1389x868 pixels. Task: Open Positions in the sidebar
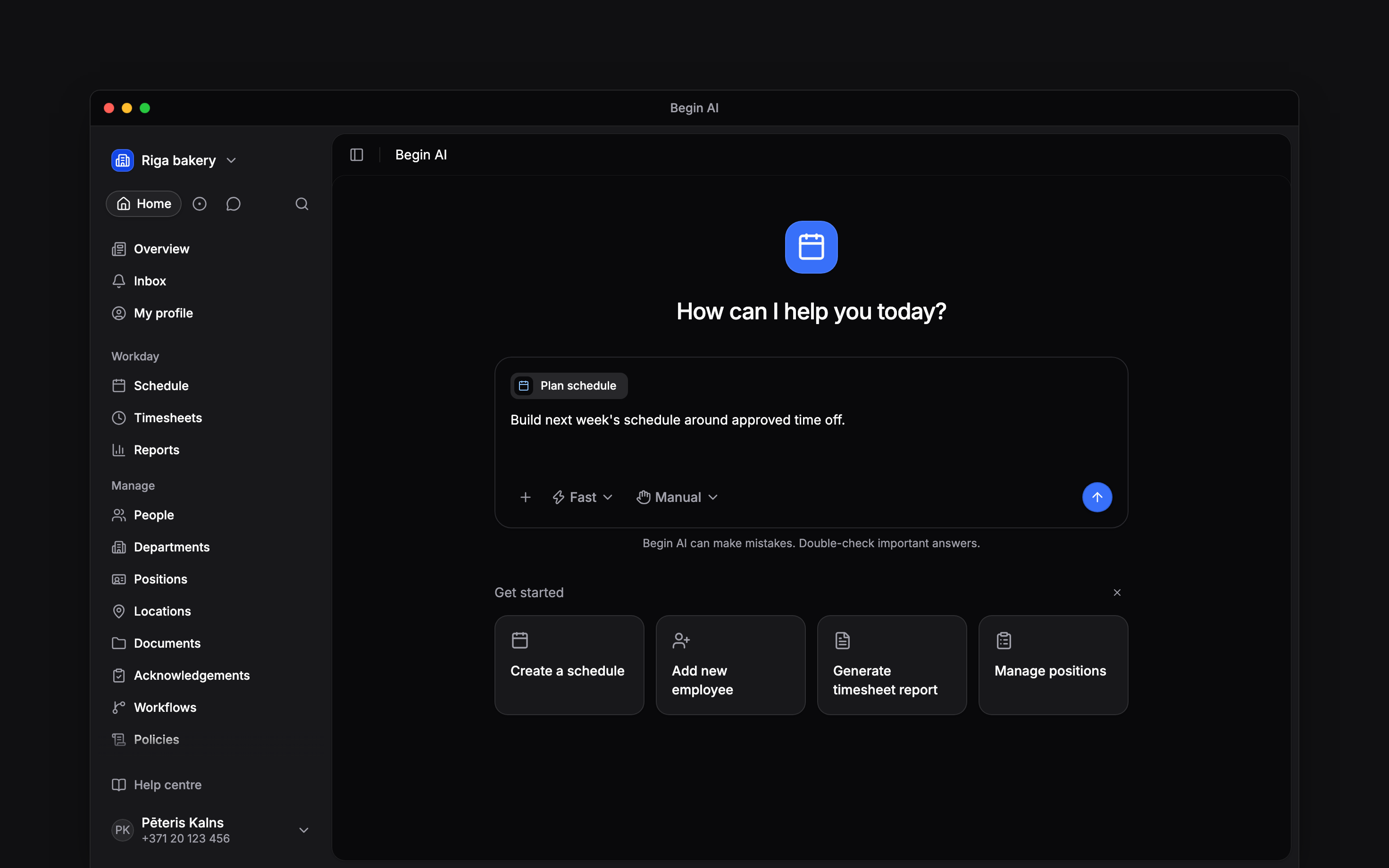click(x=149, y=579)
